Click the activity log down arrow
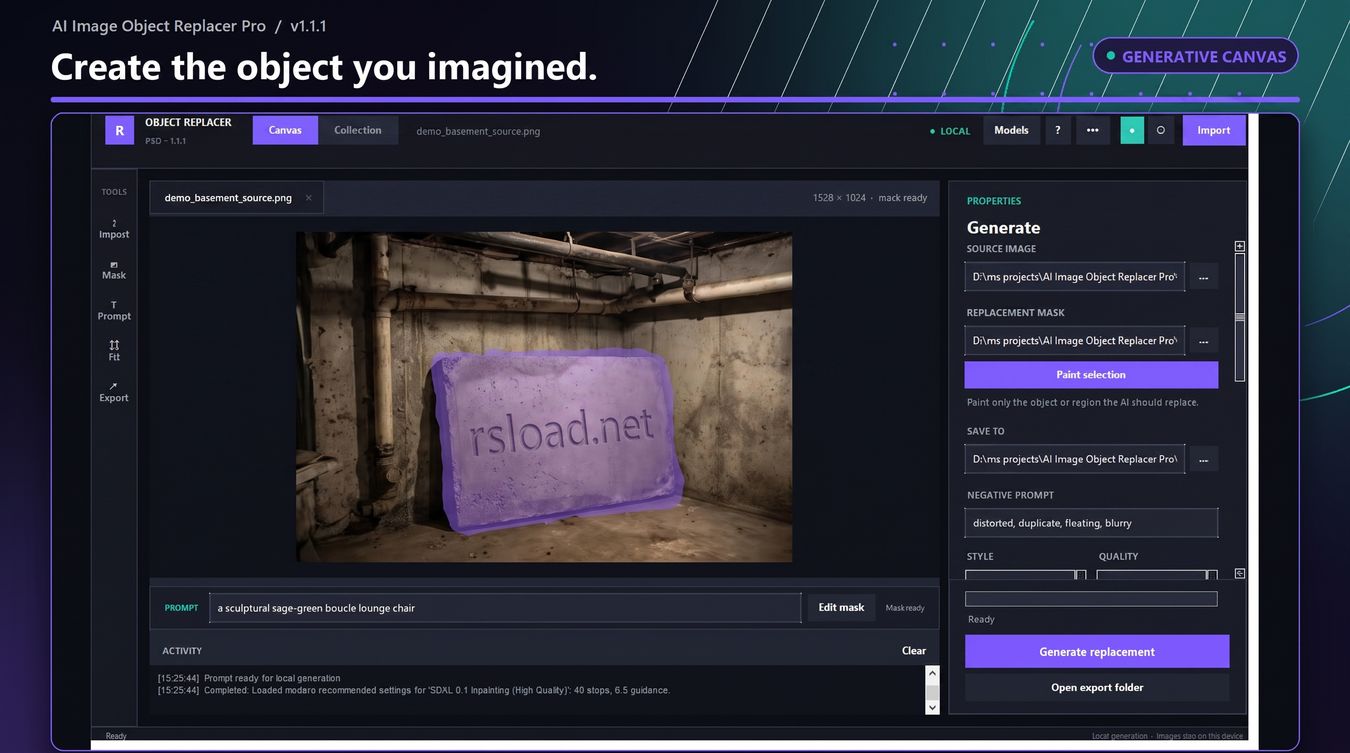The image size is (1350, 753). click(932, 707)
